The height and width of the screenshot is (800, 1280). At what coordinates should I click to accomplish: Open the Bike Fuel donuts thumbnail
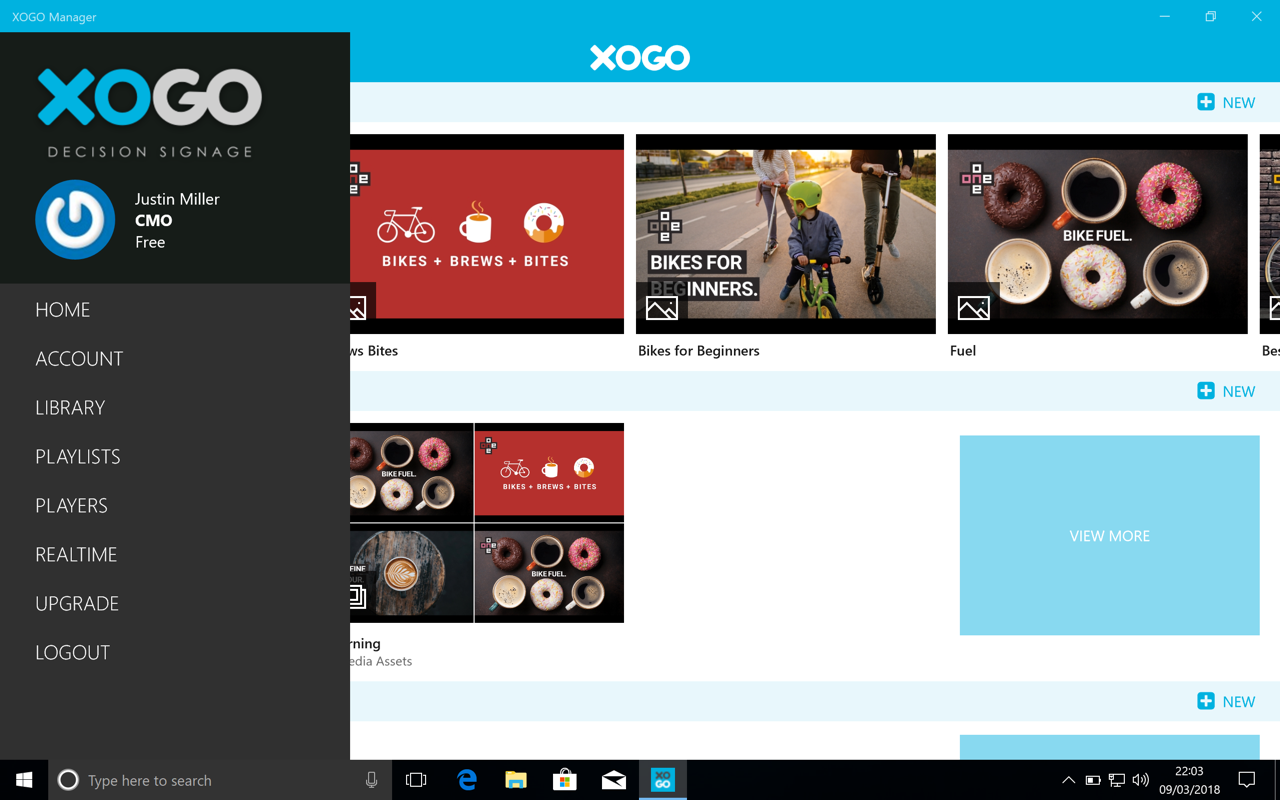click(1098, 234)
